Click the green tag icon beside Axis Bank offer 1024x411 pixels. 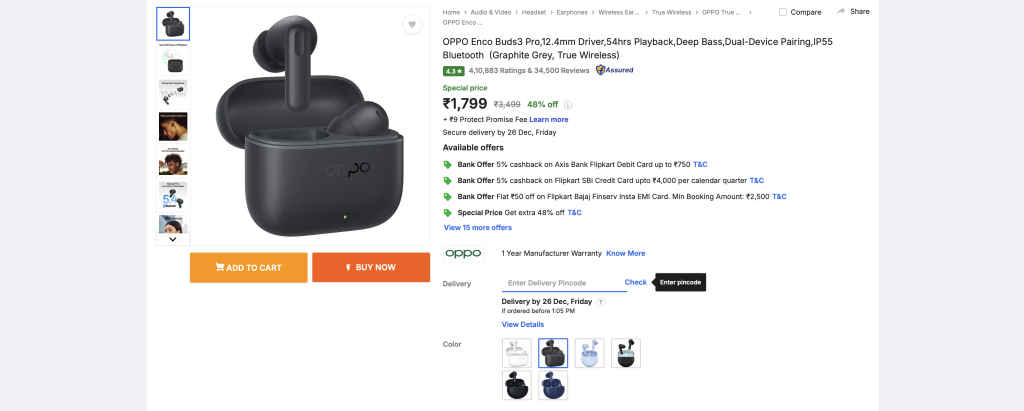pyautogui.click(x=447, y=164)
